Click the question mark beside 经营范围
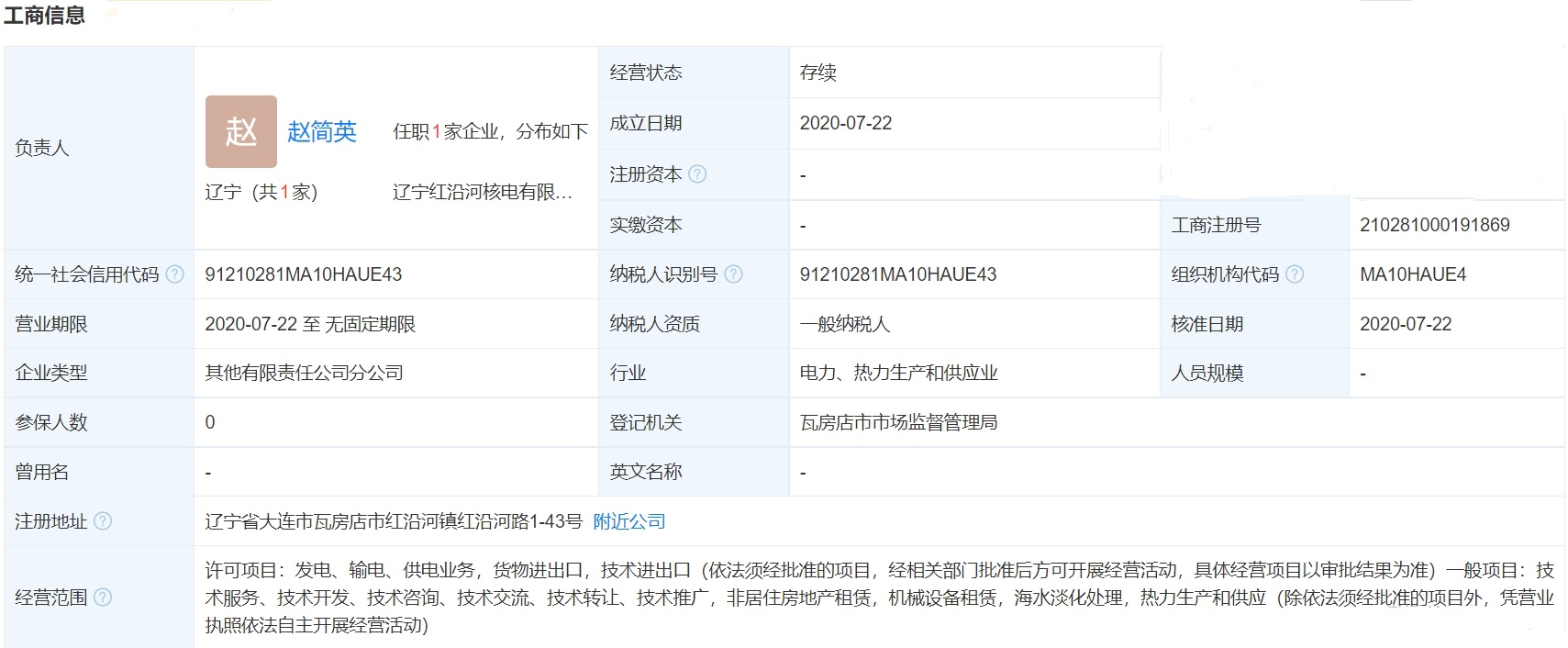This screenshot has height=648, width=1568. pos(103,598)
